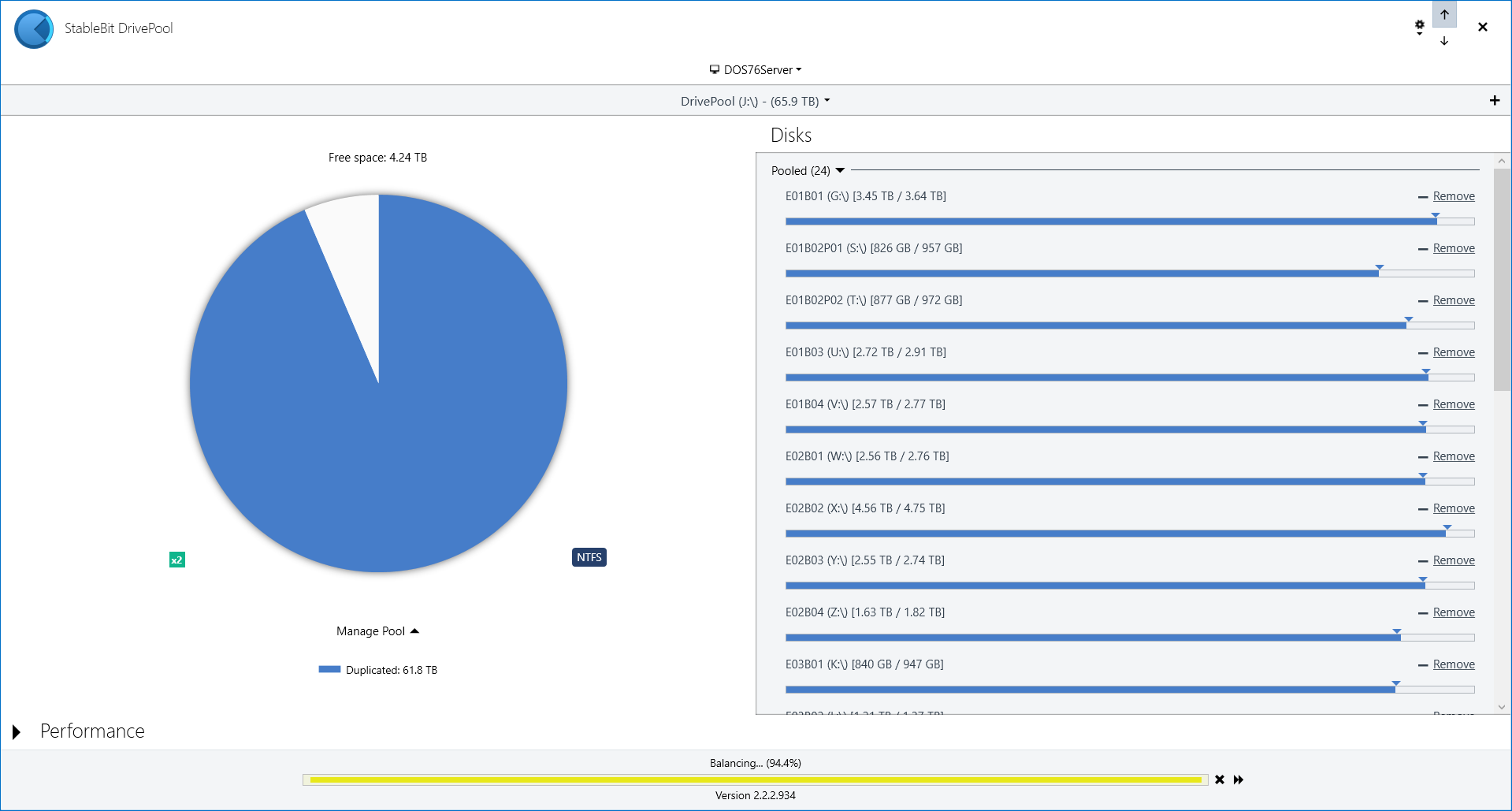This screenshot has width=1512, height=811.
Task: Remove disk E01B01 (G:\)
Action: click(1454, 196)
